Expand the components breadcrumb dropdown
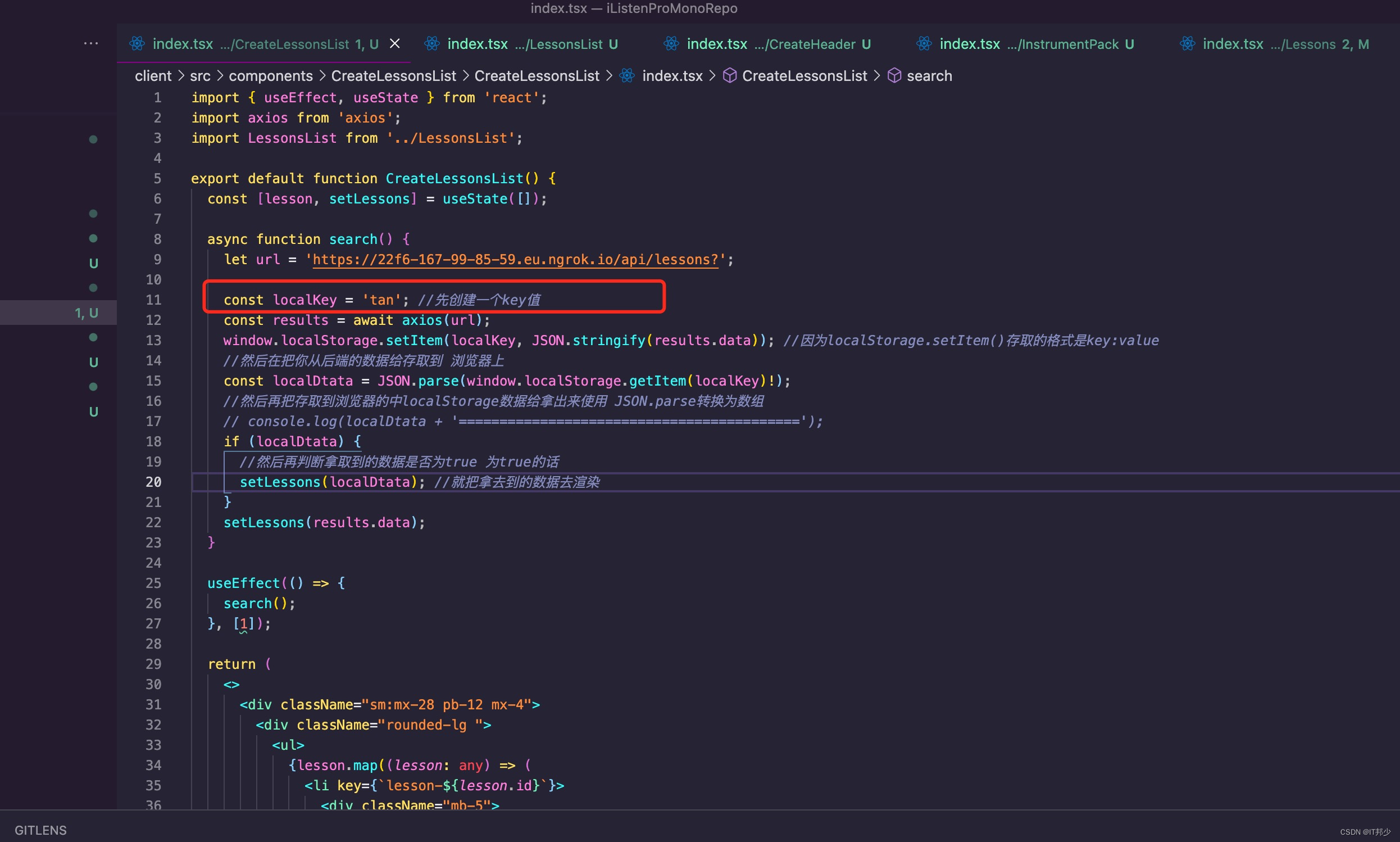This screenshot has width=1400, height=842. [270, 75]
